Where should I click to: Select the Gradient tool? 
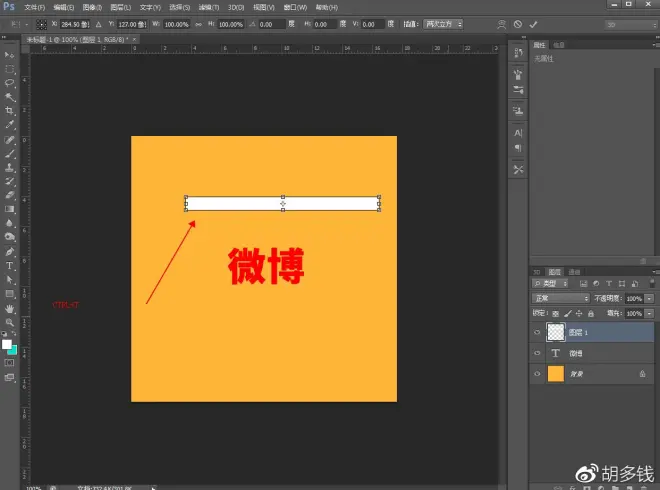[9, 209]
